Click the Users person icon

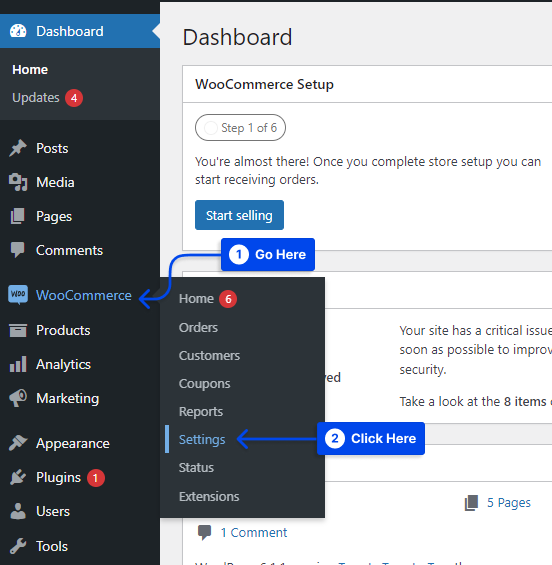tap(18, 511)
